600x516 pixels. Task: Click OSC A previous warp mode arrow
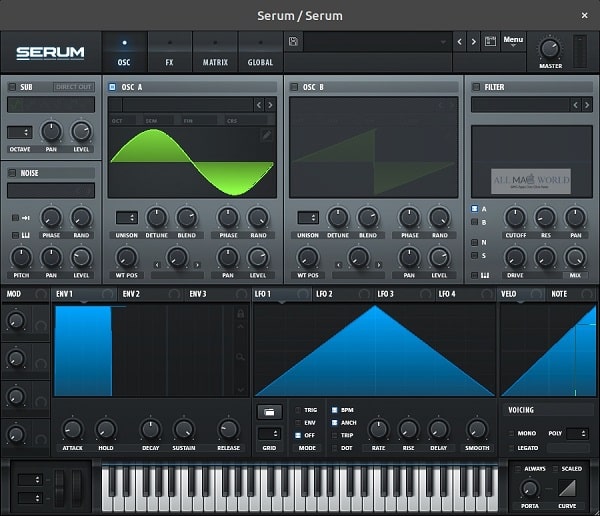tap(157, 265)
